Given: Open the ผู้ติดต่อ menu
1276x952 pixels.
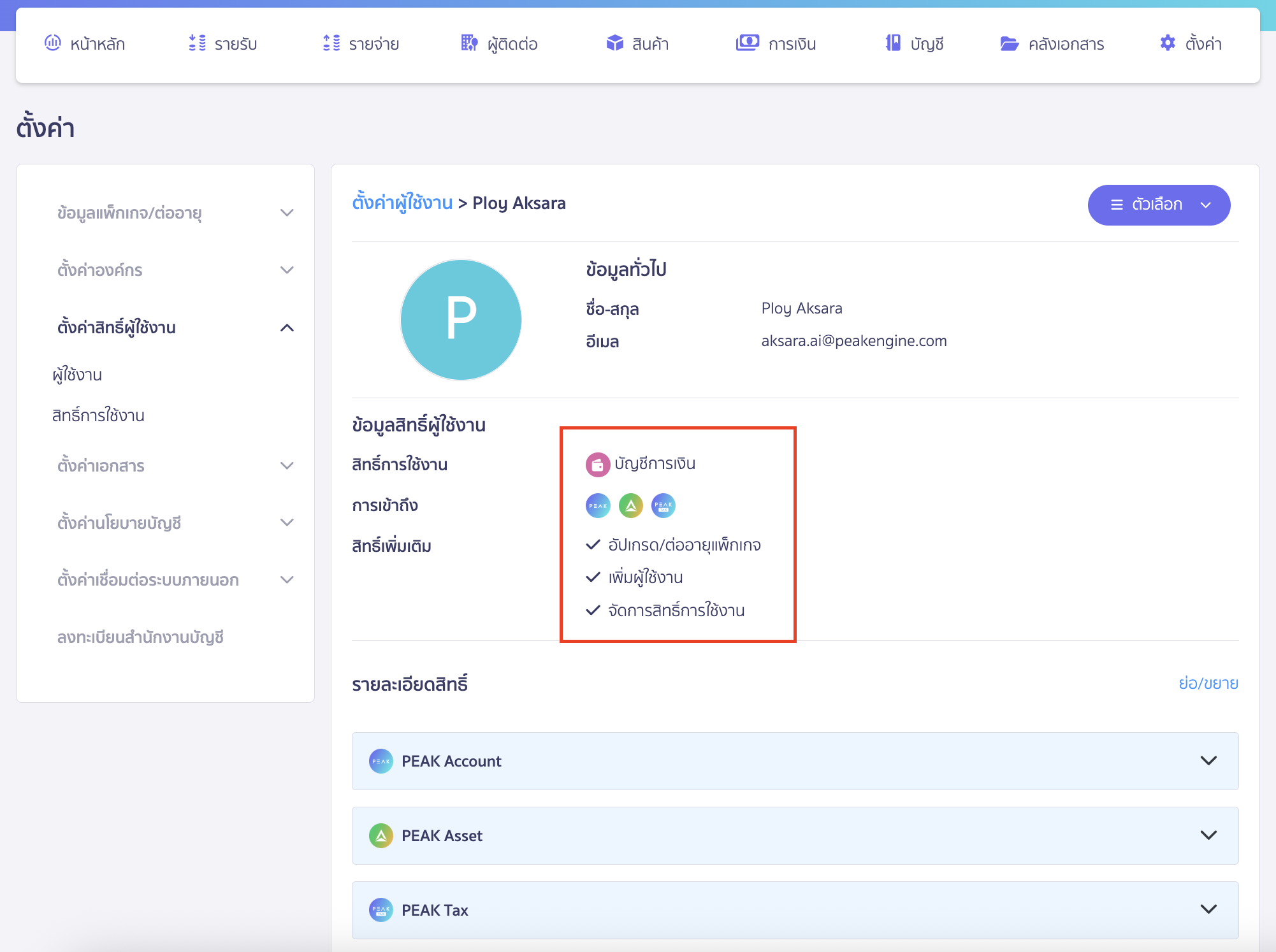Looking at the screenshot, I should pos(499,43).
